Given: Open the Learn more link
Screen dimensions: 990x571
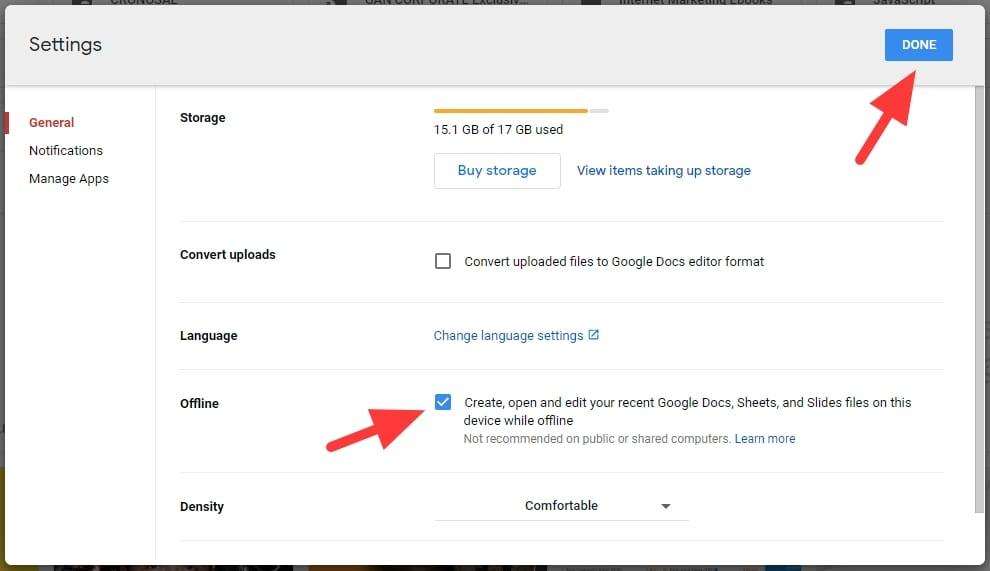Looking at the screenshot, I should (x=765, y=438).
